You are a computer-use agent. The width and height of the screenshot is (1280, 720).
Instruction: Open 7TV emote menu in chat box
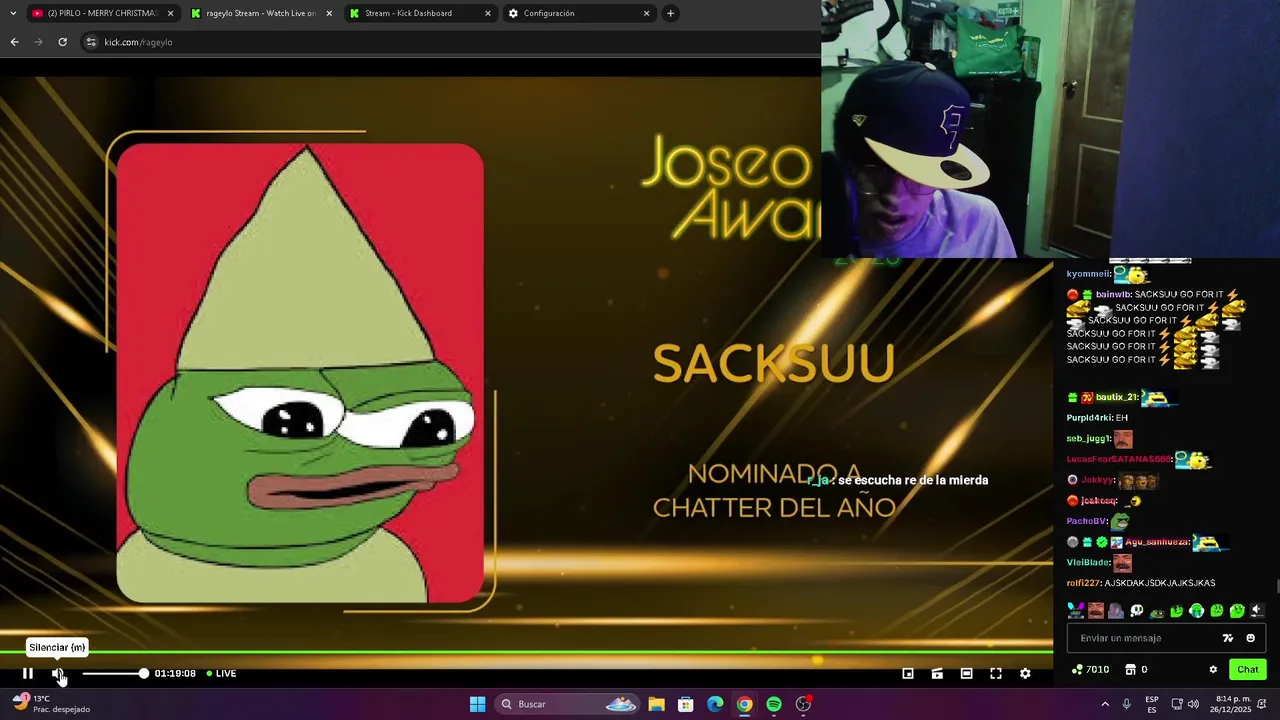pyautogui.click(x=1228, y=638)
